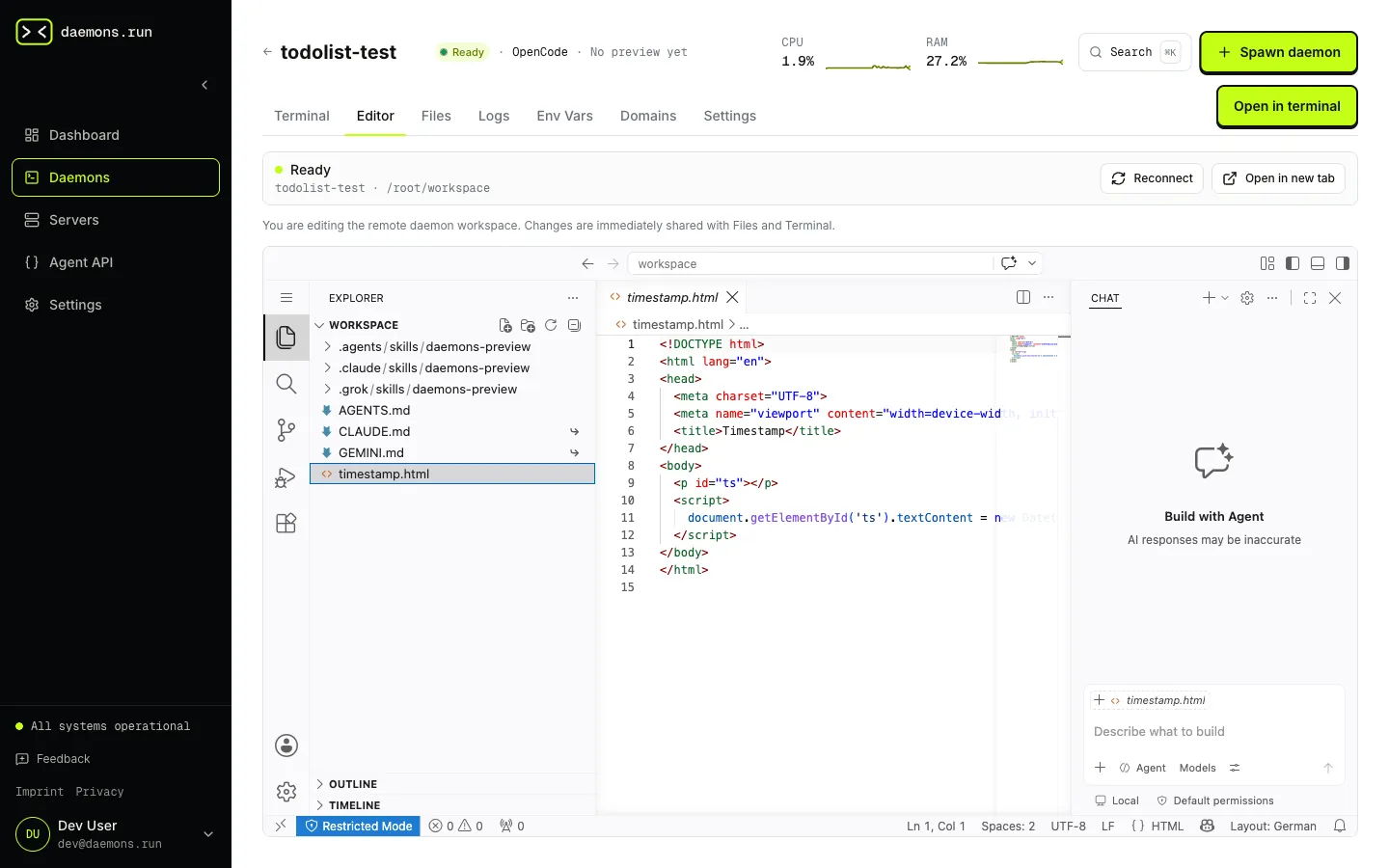Image resolution: width=1389 pixels, height=868 pixels.
Task: Create a new folder in workspace
Action: (x=528, y=325)
